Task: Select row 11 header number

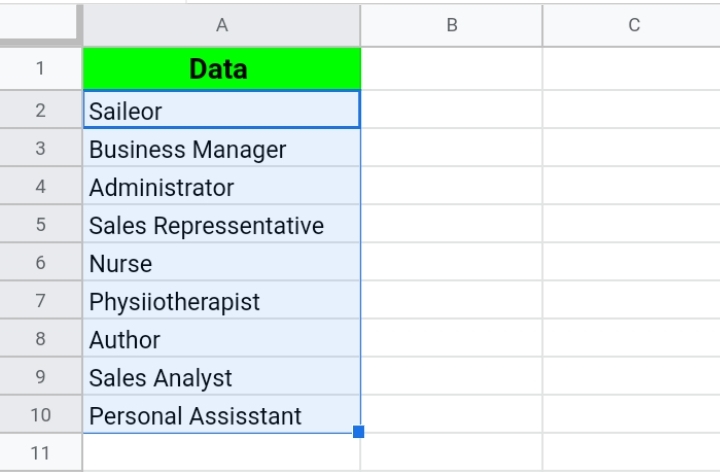Action: [40, 453]
